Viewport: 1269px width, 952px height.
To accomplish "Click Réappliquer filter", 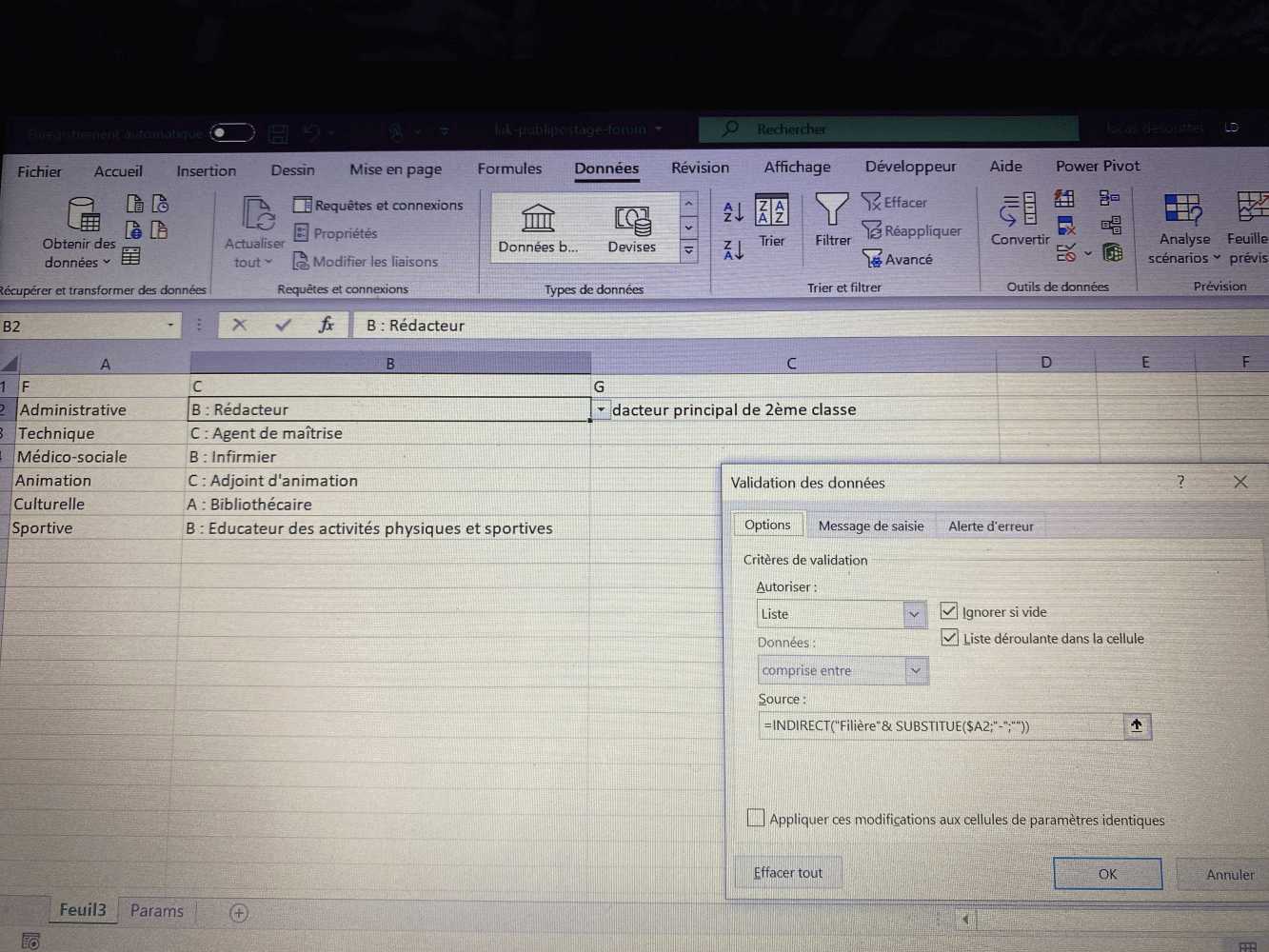I will [x=911, y=230].
